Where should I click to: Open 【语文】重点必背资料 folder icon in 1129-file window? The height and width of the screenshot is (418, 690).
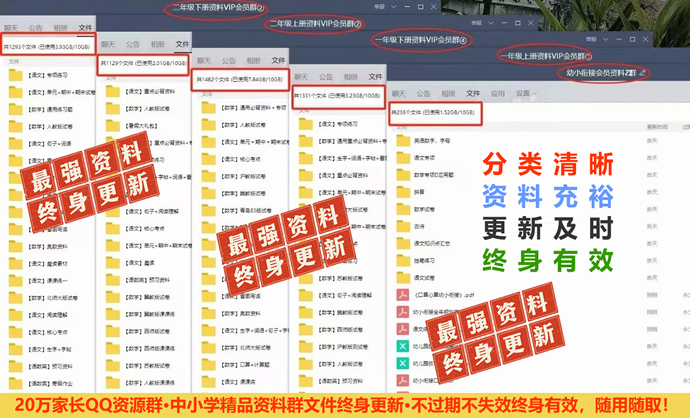point(113,92)
